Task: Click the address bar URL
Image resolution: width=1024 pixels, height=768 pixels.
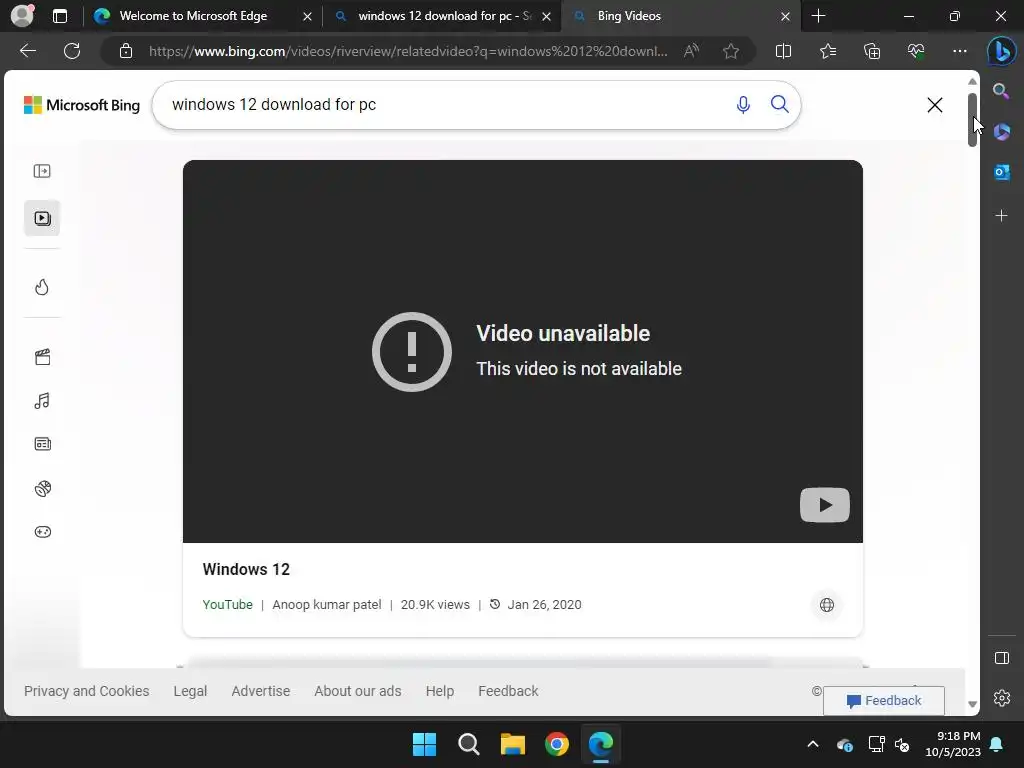Action: point(408,51)
